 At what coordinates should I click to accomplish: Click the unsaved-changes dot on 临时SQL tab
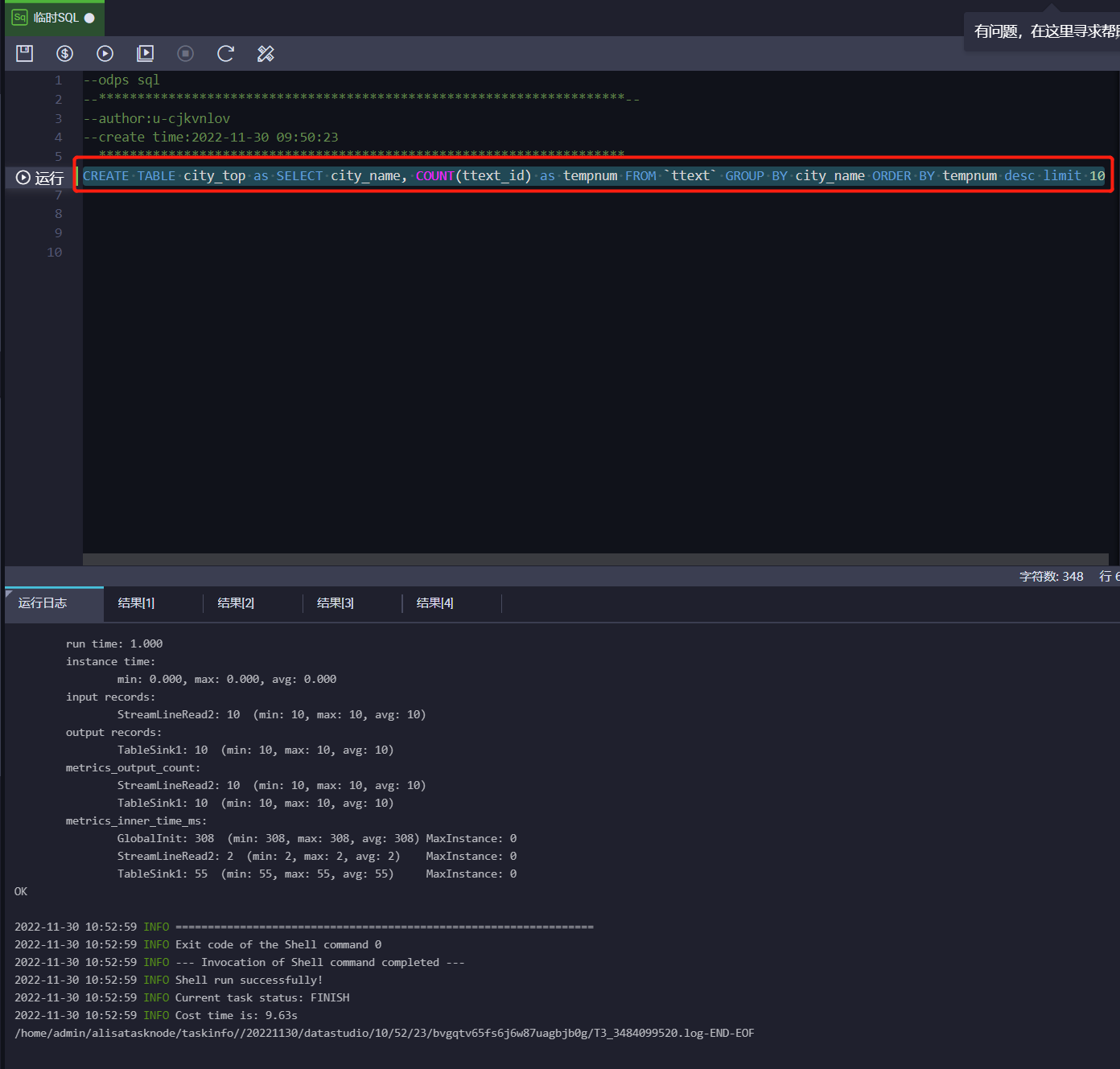91,16
